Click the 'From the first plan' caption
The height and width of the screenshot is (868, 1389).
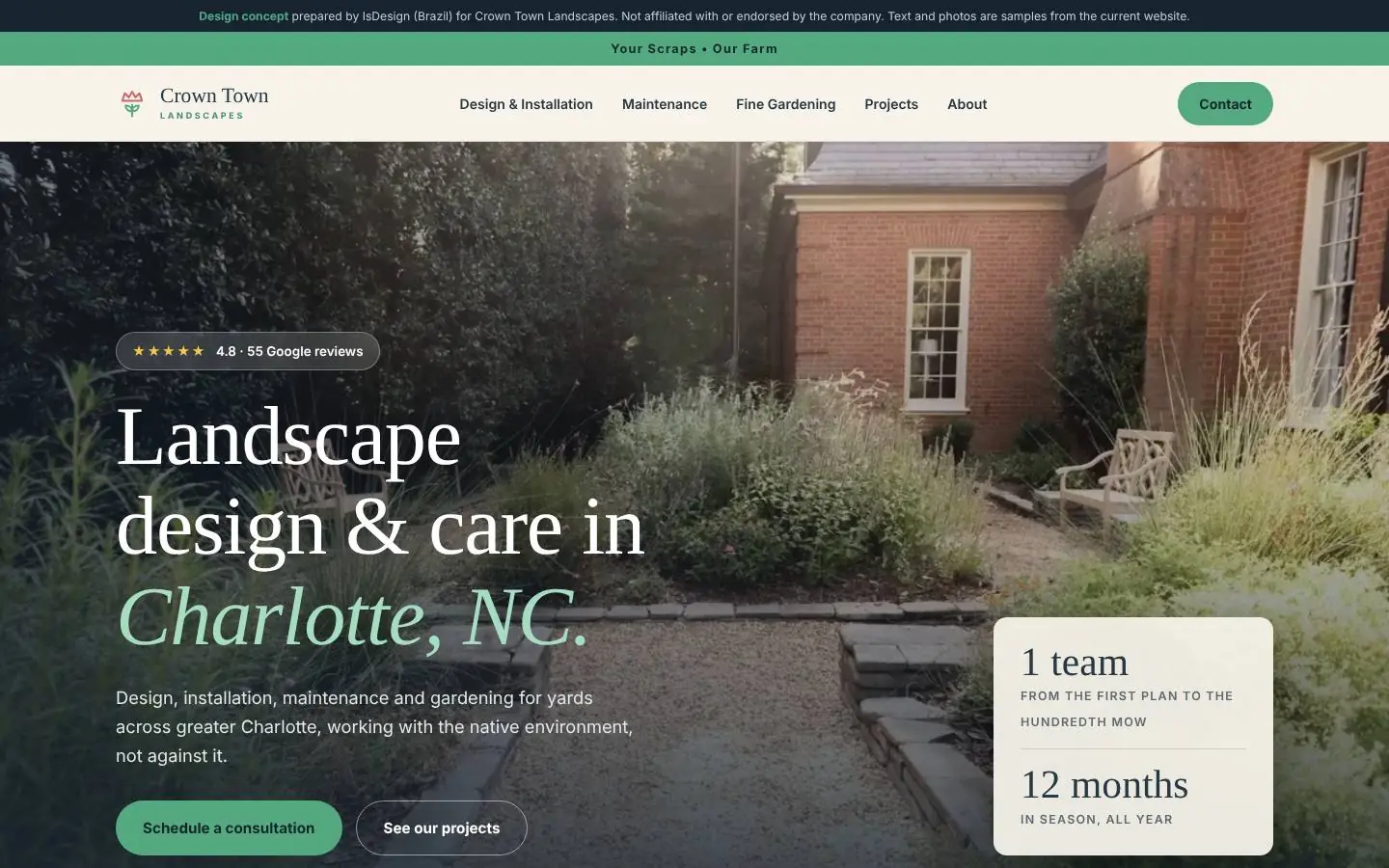coord(1127,709)
